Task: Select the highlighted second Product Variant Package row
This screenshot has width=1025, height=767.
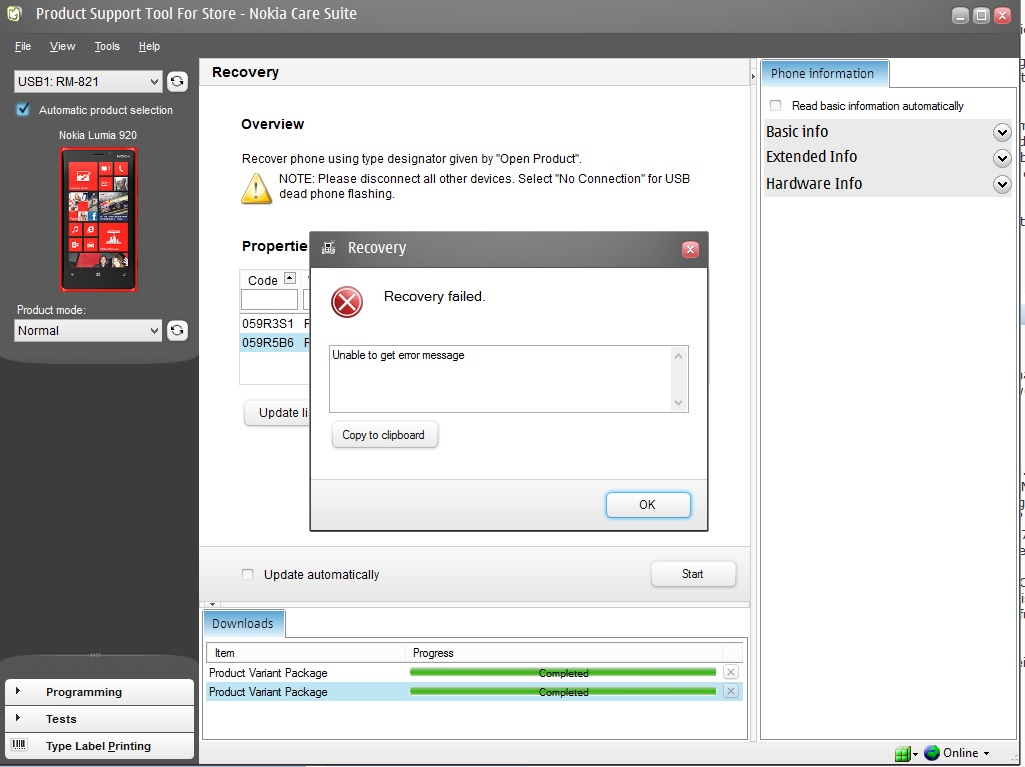Action: point(474,692)
